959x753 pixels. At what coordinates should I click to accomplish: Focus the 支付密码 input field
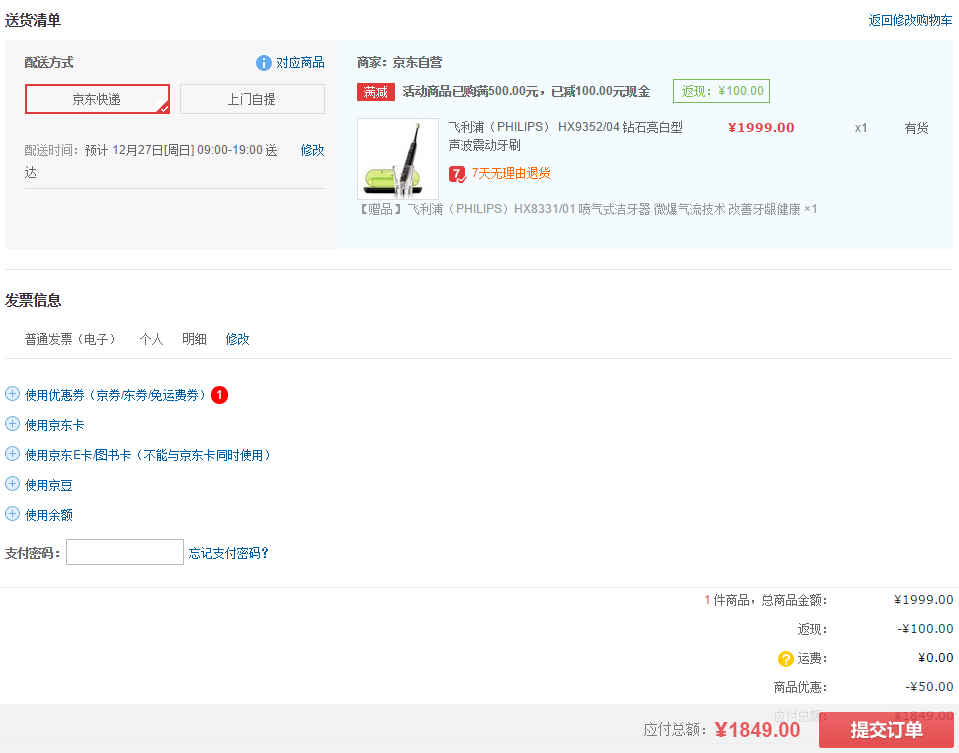tap(125, 552)
